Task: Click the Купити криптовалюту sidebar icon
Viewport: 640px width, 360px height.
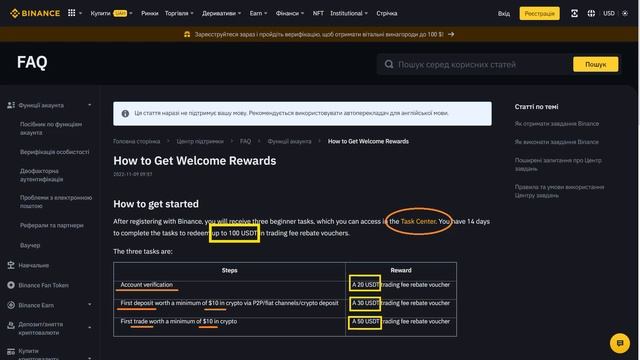Action: coord(11,351)
